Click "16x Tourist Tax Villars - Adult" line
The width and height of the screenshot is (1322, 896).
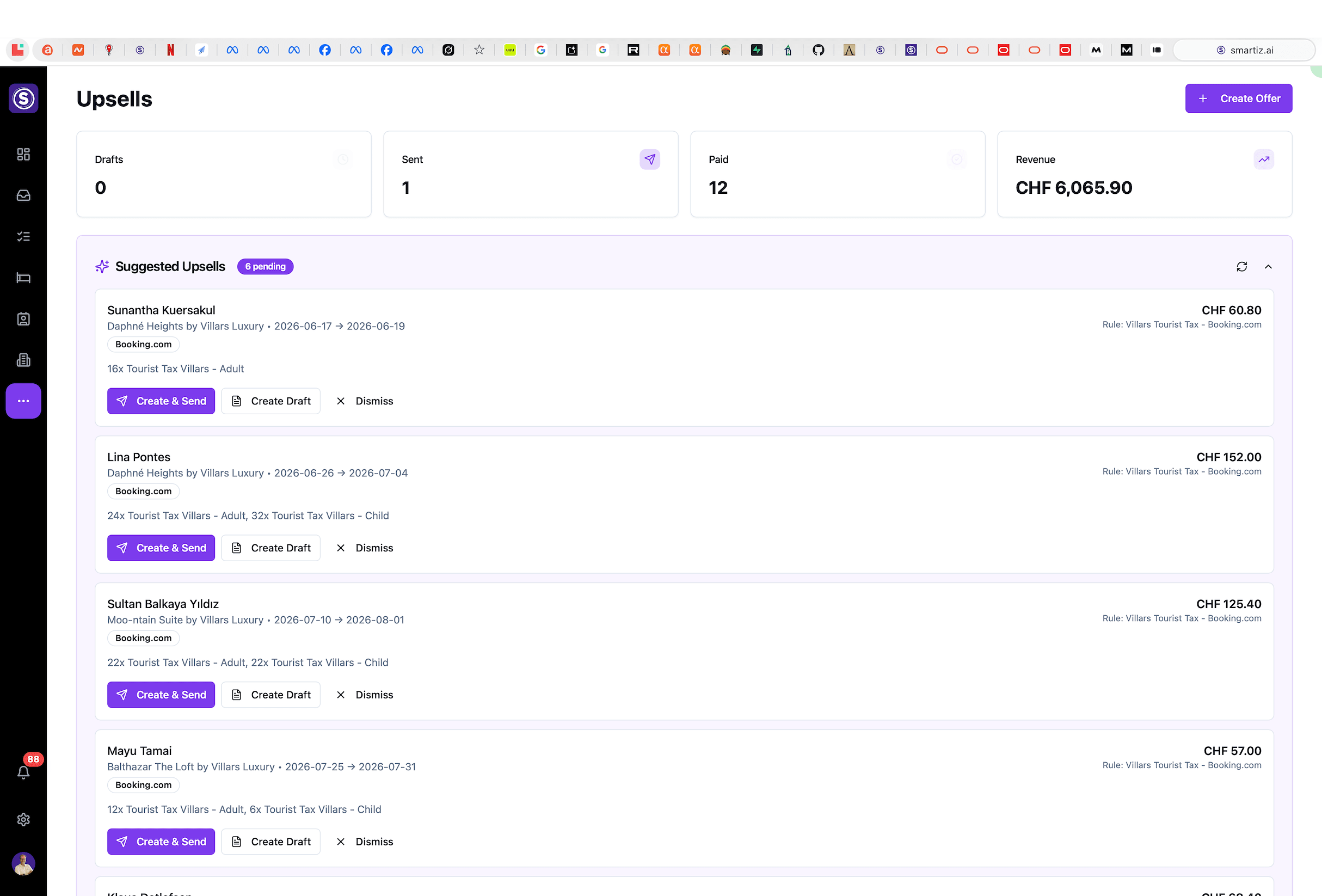tap(175, 369)
